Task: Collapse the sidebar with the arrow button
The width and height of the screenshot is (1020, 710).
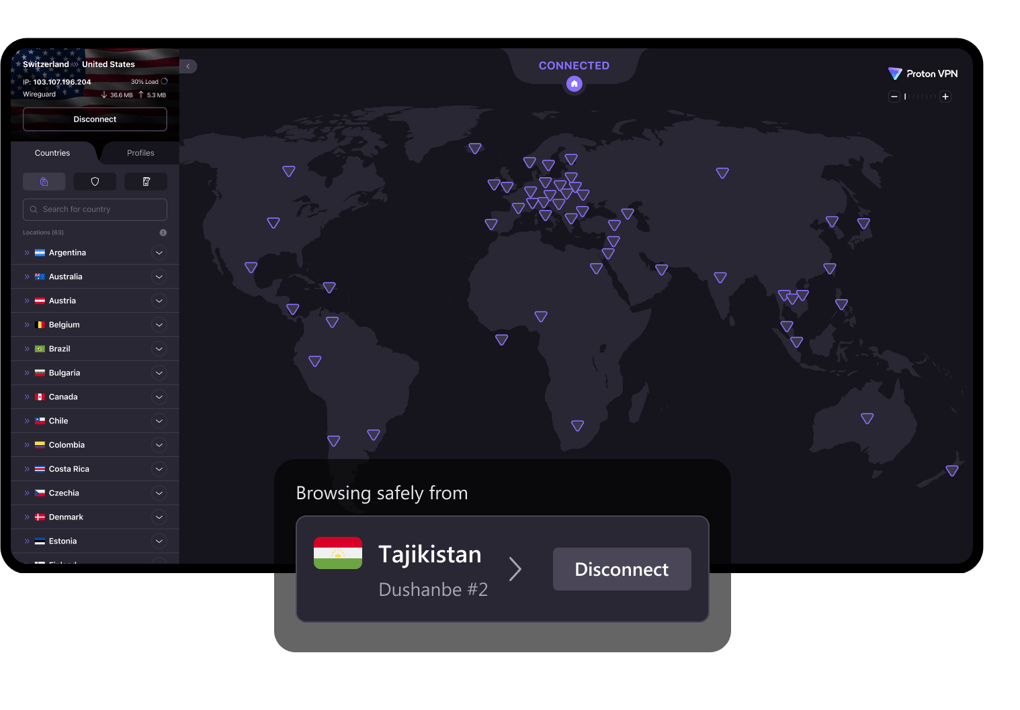Action: 188,66
